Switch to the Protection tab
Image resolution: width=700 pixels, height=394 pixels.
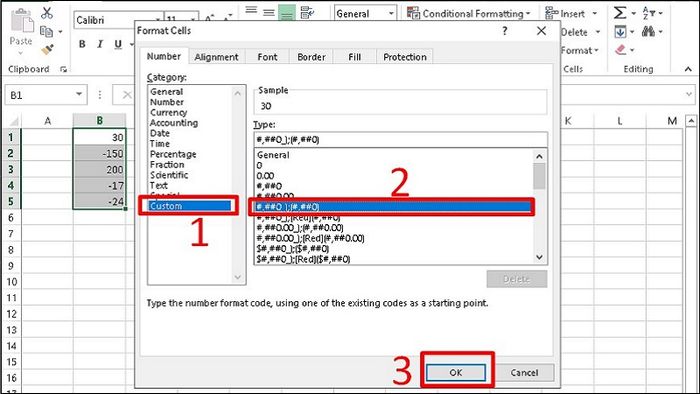coord(405,57)
